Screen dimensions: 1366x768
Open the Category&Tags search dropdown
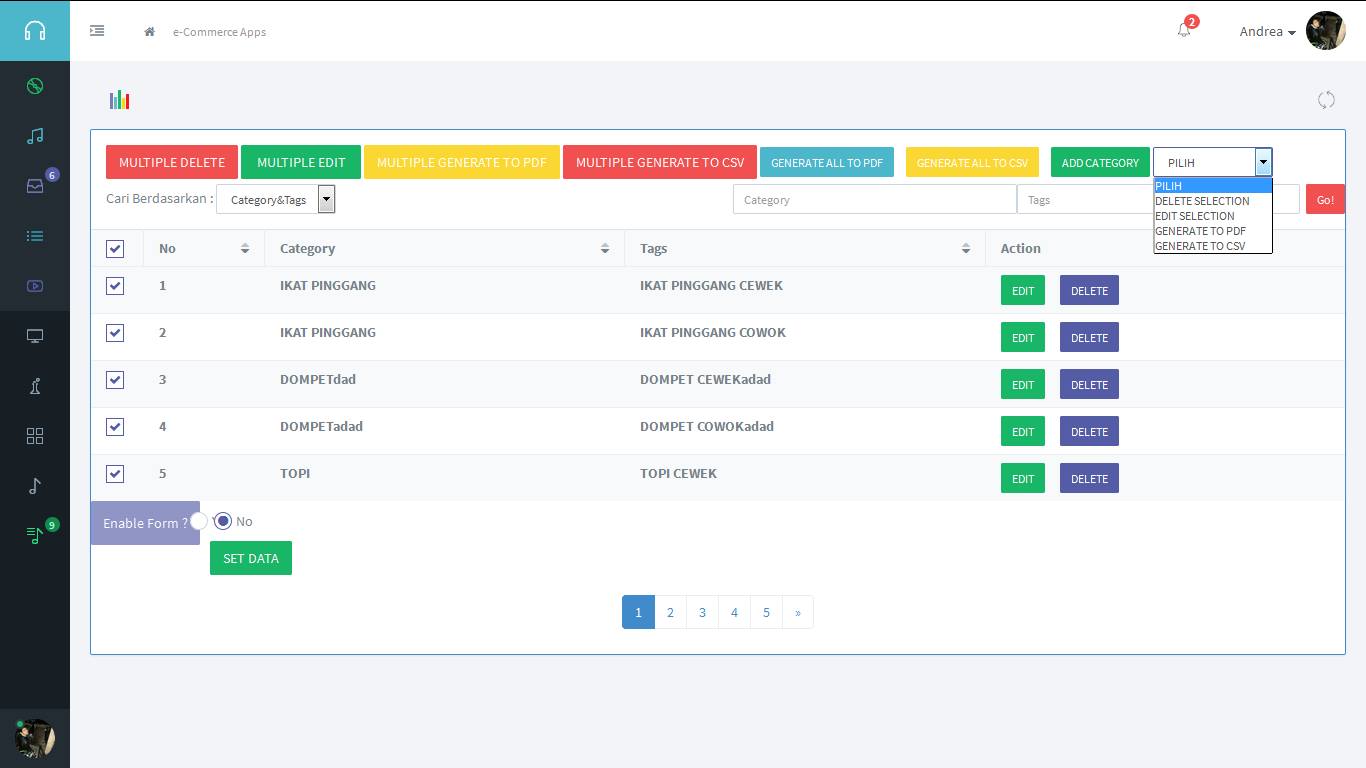(x=275, y=200)
